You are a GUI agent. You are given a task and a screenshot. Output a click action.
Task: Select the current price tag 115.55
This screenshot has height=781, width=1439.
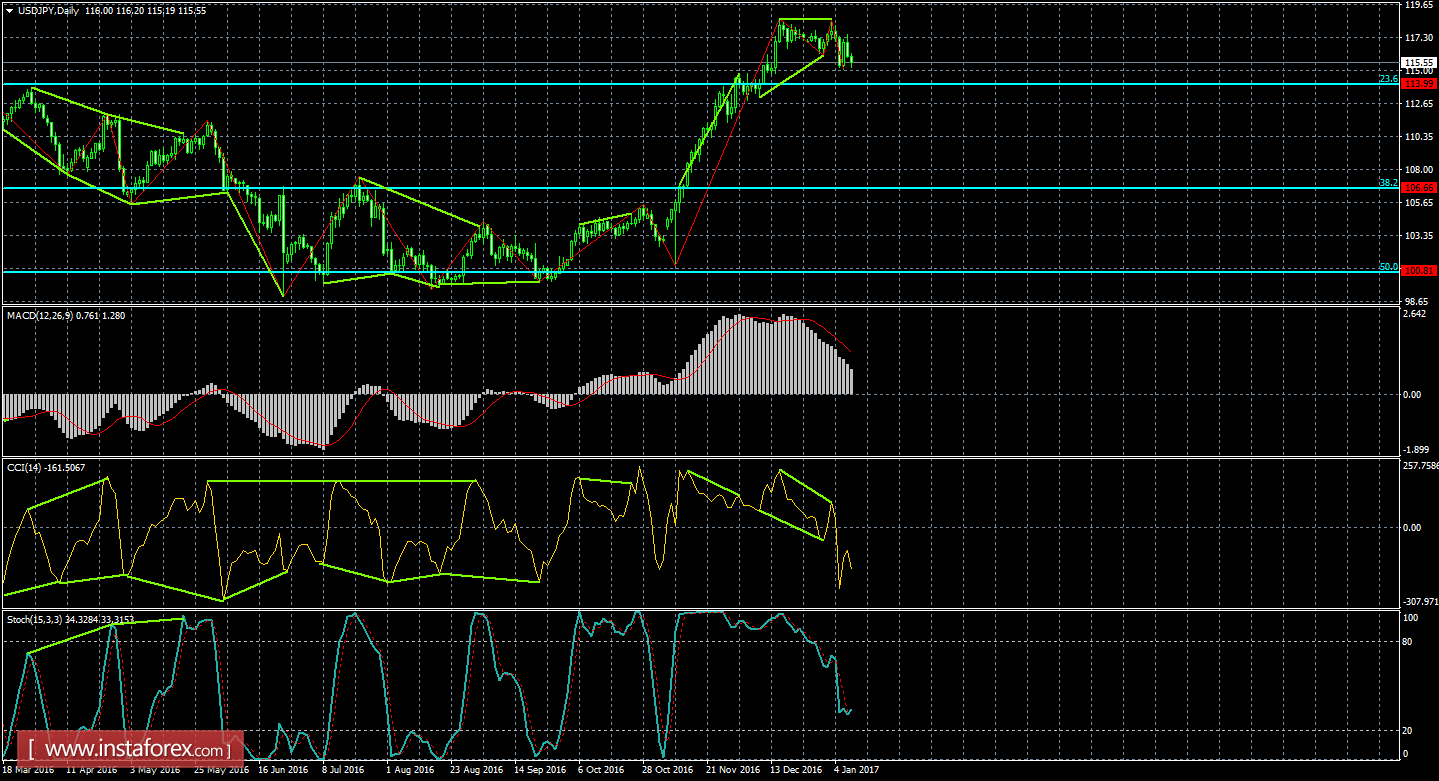tap(1418, 62)
